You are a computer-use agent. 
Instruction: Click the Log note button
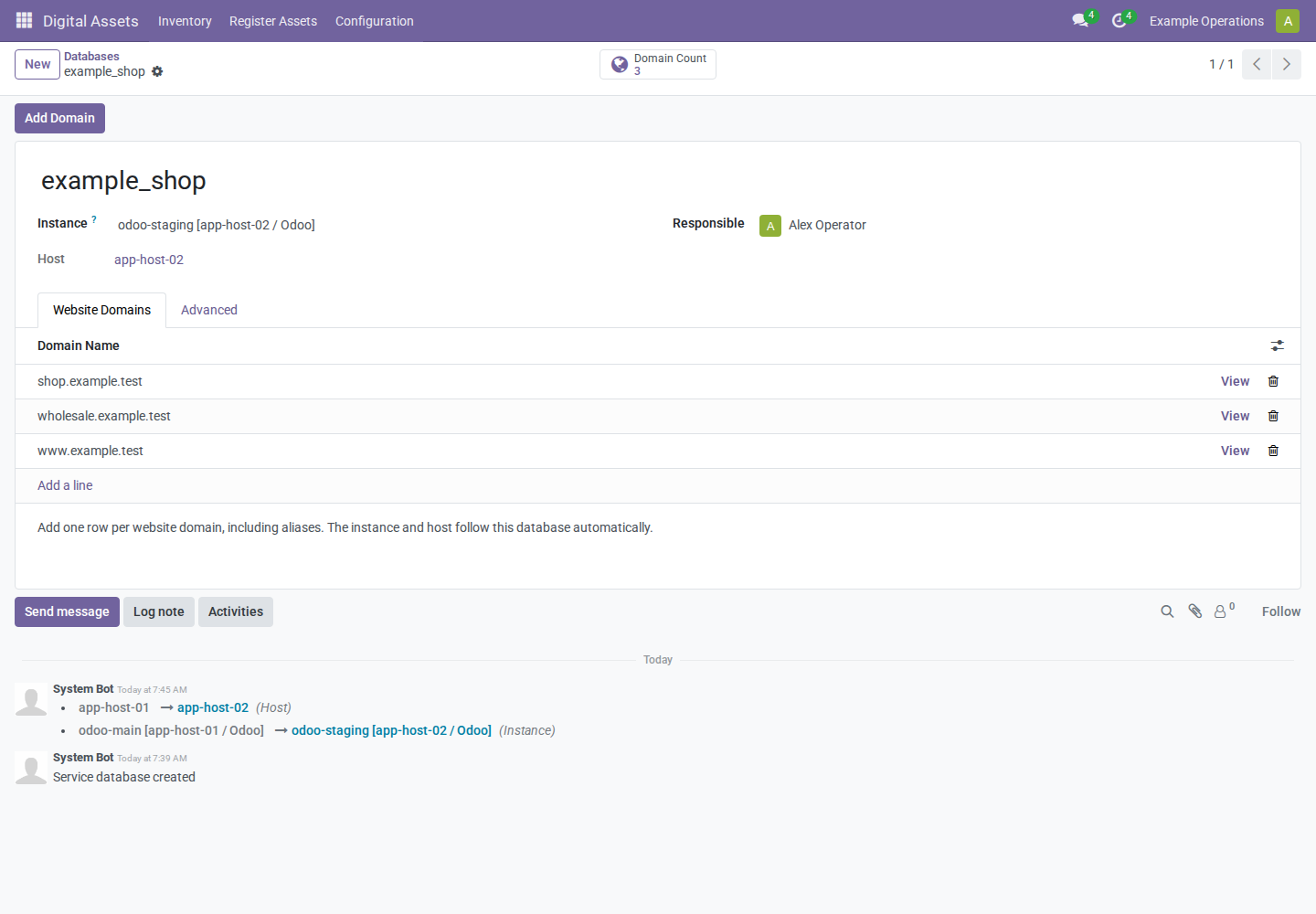[x=159, y=611]
